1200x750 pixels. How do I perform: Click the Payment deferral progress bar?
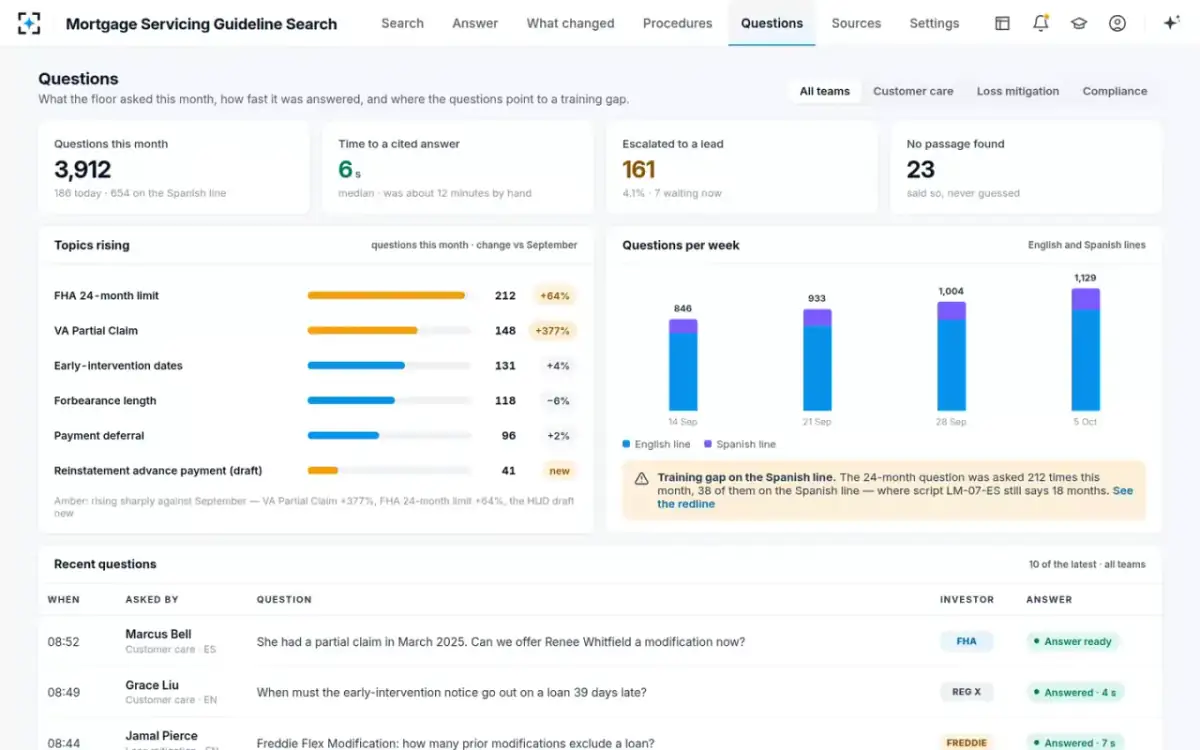[x=389, y=436]
